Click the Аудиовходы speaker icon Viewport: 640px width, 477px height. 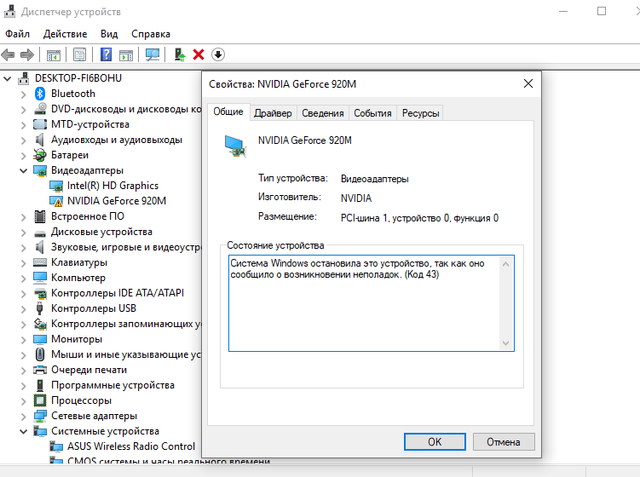40,140
